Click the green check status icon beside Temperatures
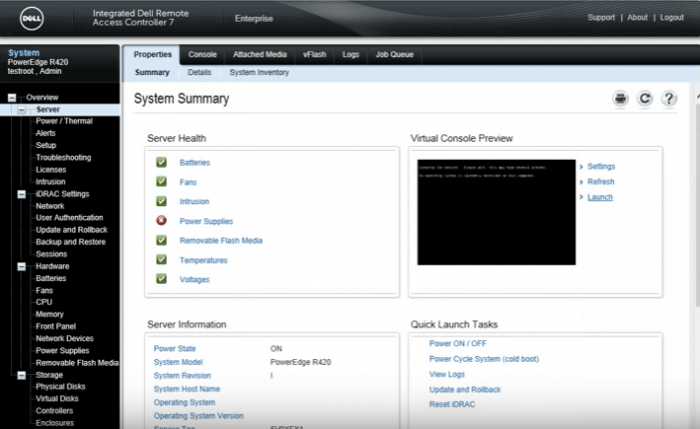Screen dimensions: 700x429 pyautogui.click(x=161, y=259)
